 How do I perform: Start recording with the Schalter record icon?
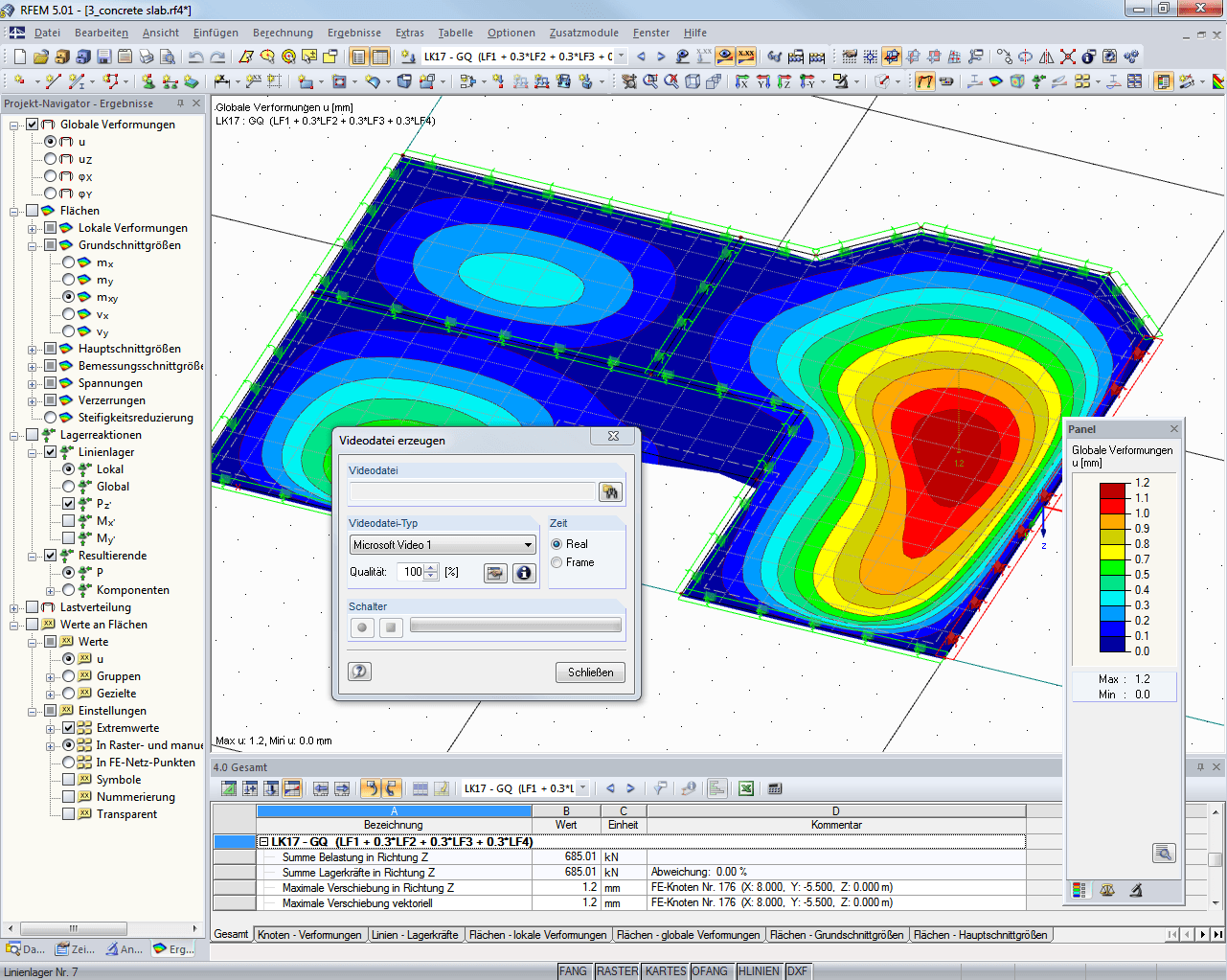pyautogui.click(x=362, y=627)
